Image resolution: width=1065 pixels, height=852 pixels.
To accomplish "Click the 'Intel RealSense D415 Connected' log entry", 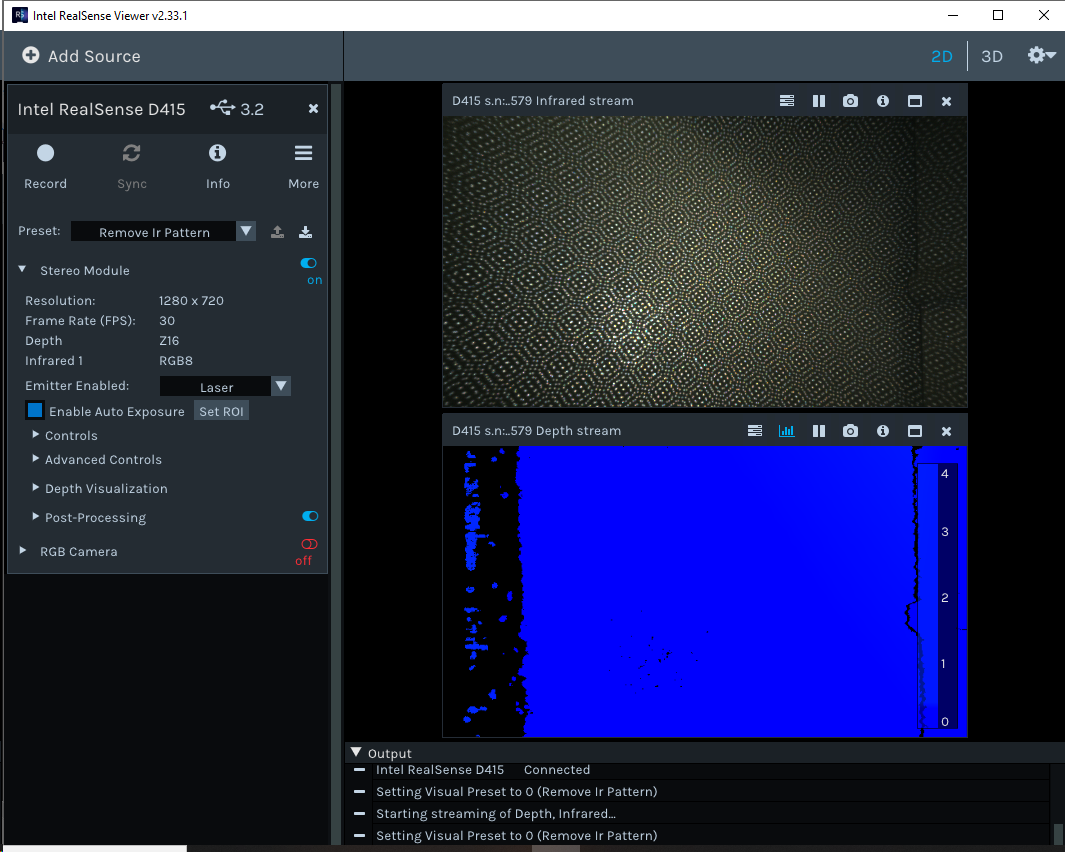I will pos(483,770).
